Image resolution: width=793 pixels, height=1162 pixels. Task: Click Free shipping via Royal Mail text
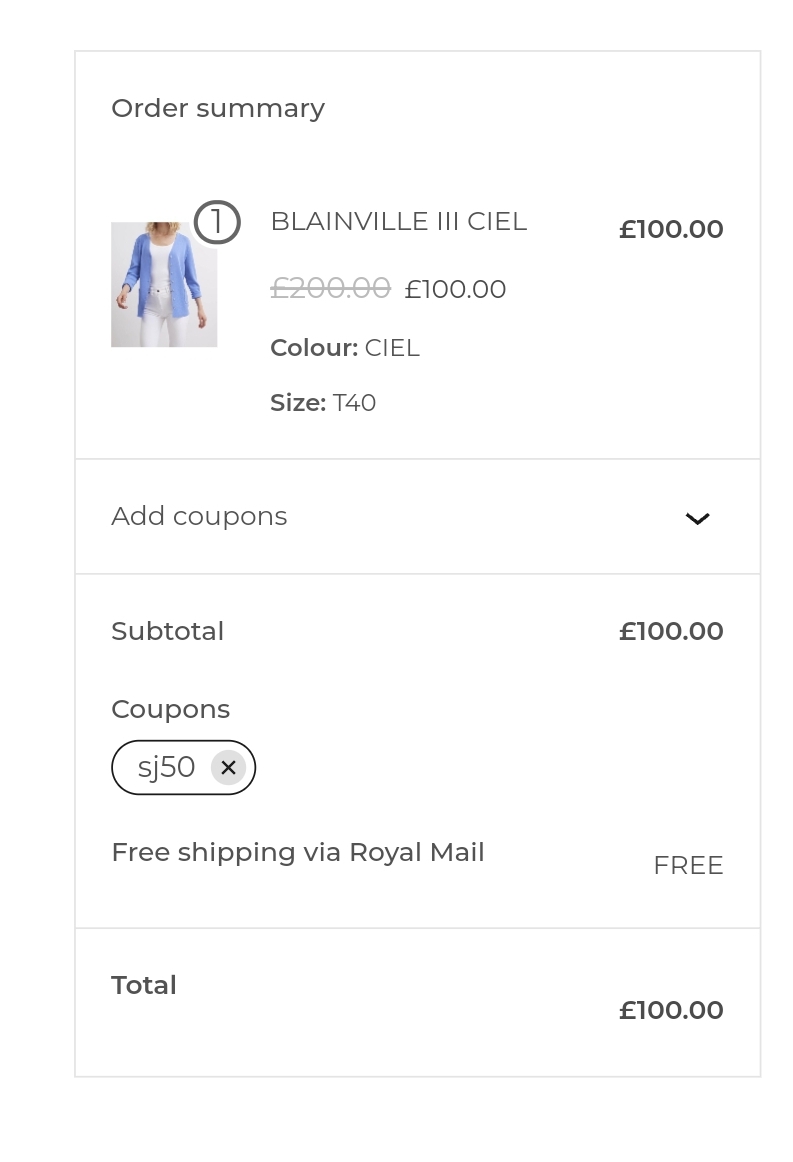[x=298, y=852]
